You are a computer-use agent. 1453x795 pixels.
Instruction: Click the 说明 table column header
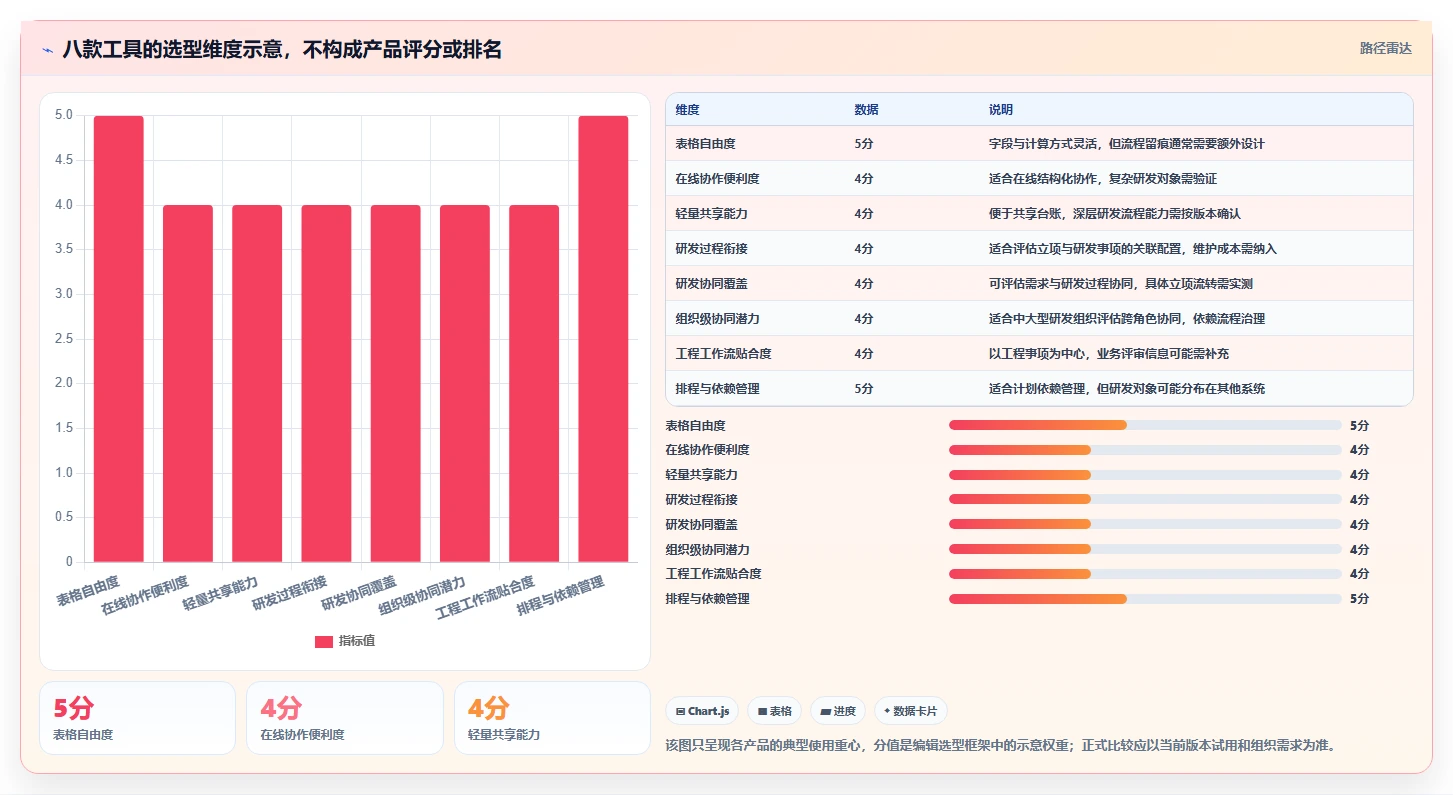tap(1001, 109)
